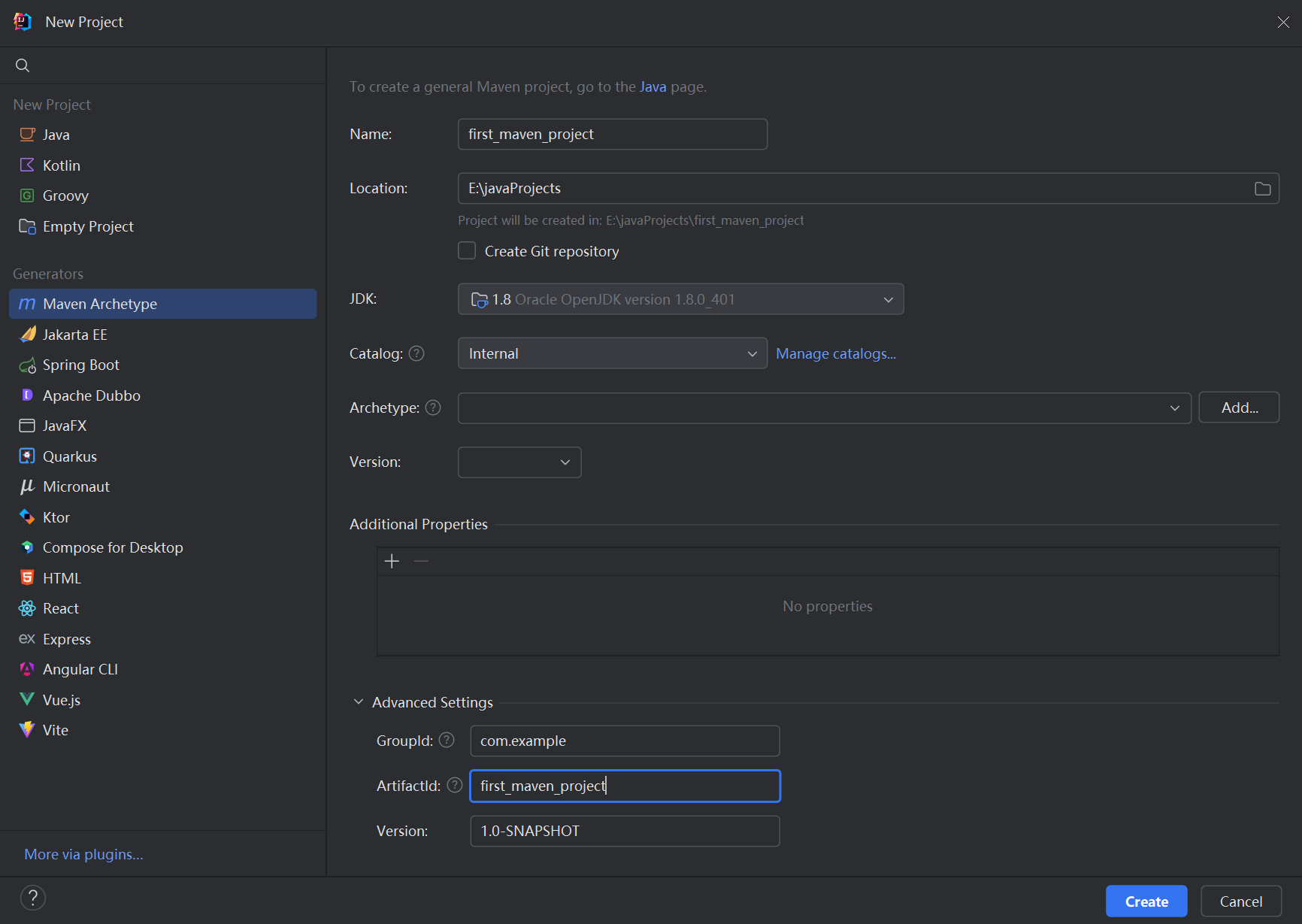The width and height of the screenshot is (1302, 924).
Task: Click the search magnifier icon
Action: [x=23, y=65]
